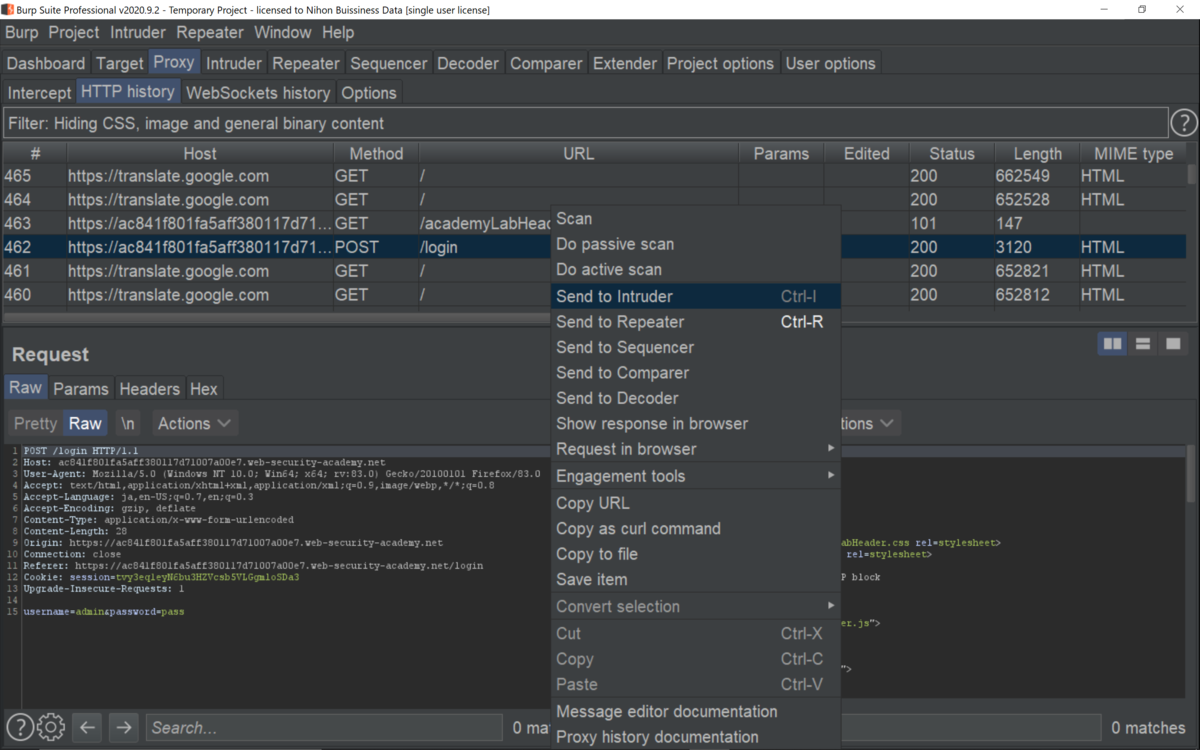The height and width of the screenshot is (750, 1200).
Task: Switch to the Repeater tab
Action: (306, 63)
